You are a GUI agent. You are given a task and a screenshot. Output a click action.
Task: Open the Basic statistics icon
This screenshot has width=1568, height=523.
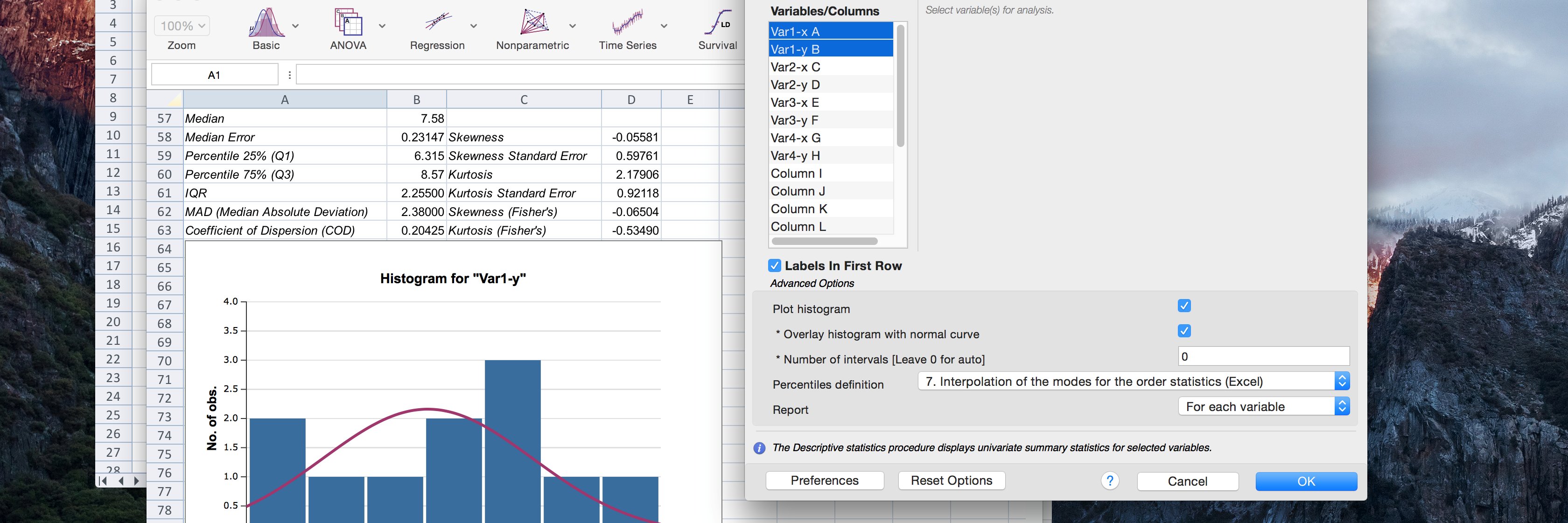266,22
